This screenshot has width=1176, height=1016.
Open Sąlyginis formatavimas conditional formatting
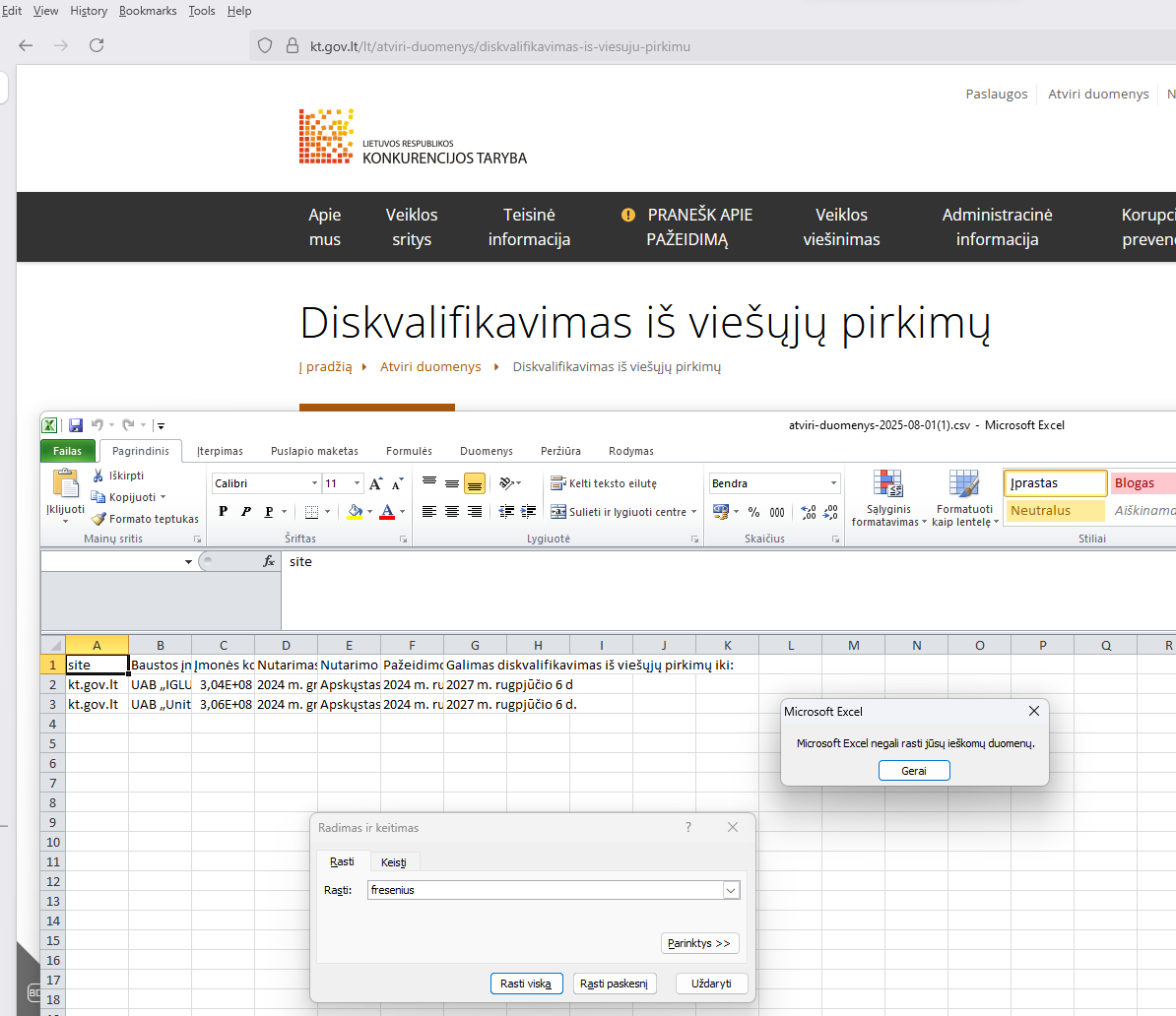tap(887, 498)
